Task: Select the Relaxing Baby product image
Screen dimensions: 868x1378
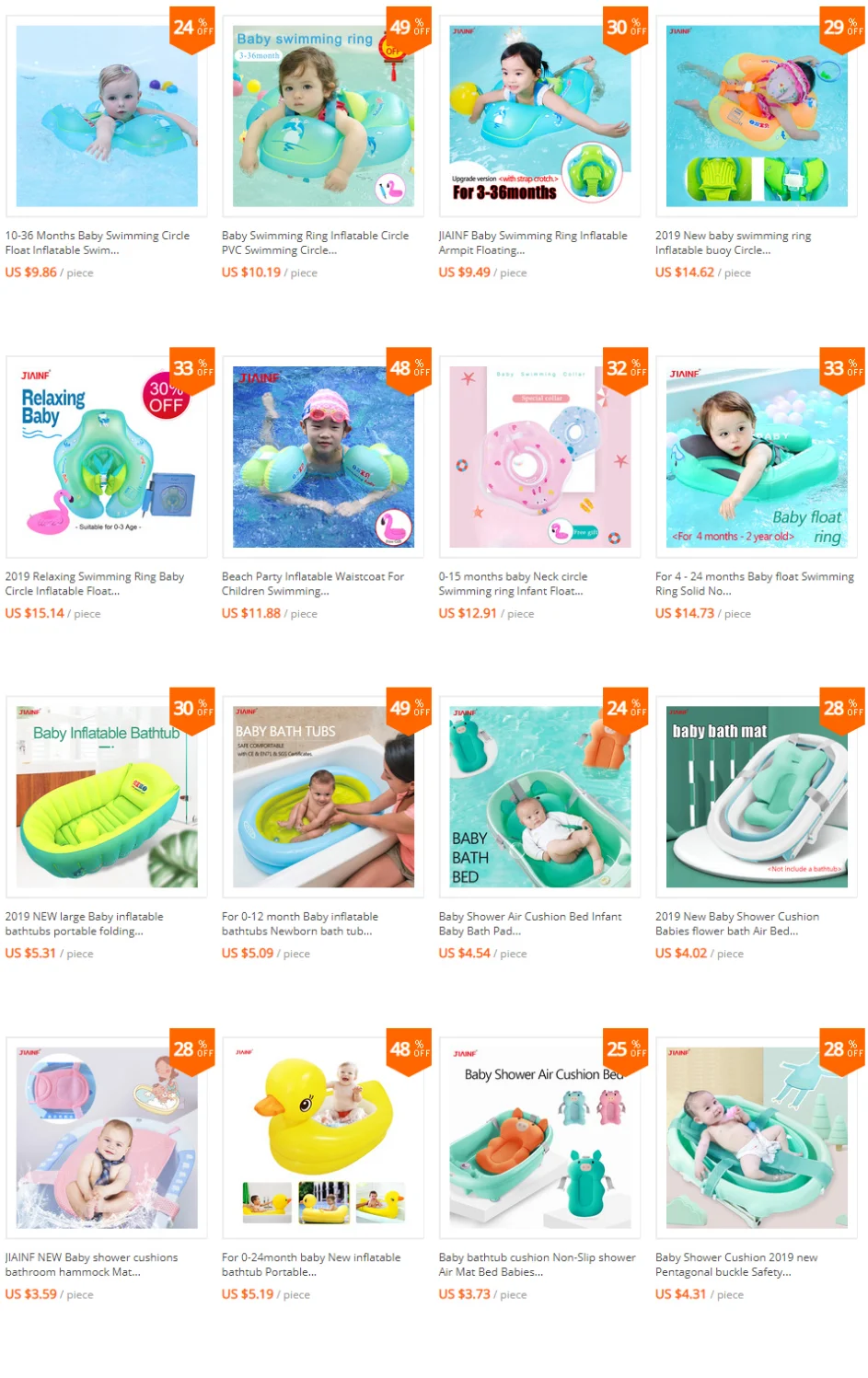Action: tap(107, 457)
